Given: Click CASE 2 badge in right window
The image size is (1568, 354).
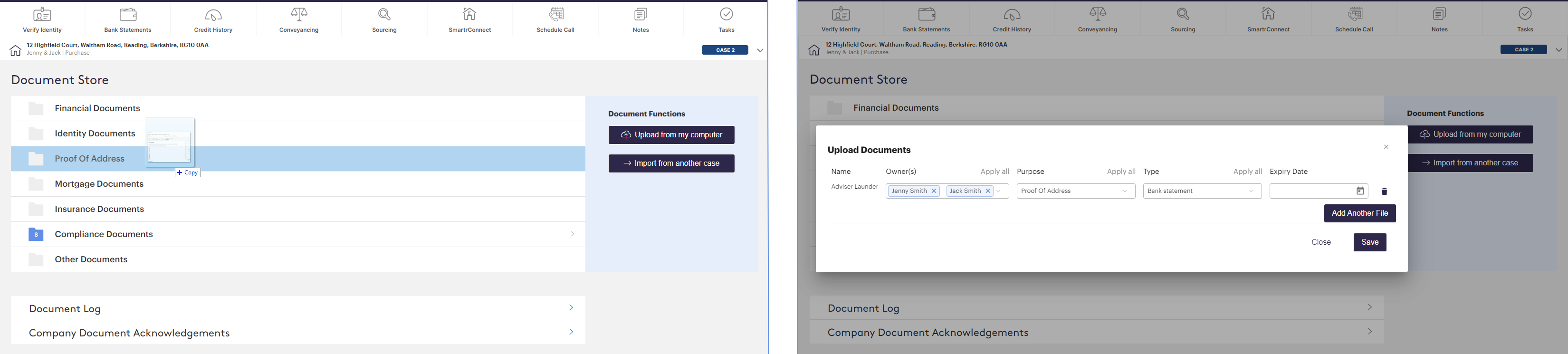Looking at the screenshot, I should point(1523,49).
